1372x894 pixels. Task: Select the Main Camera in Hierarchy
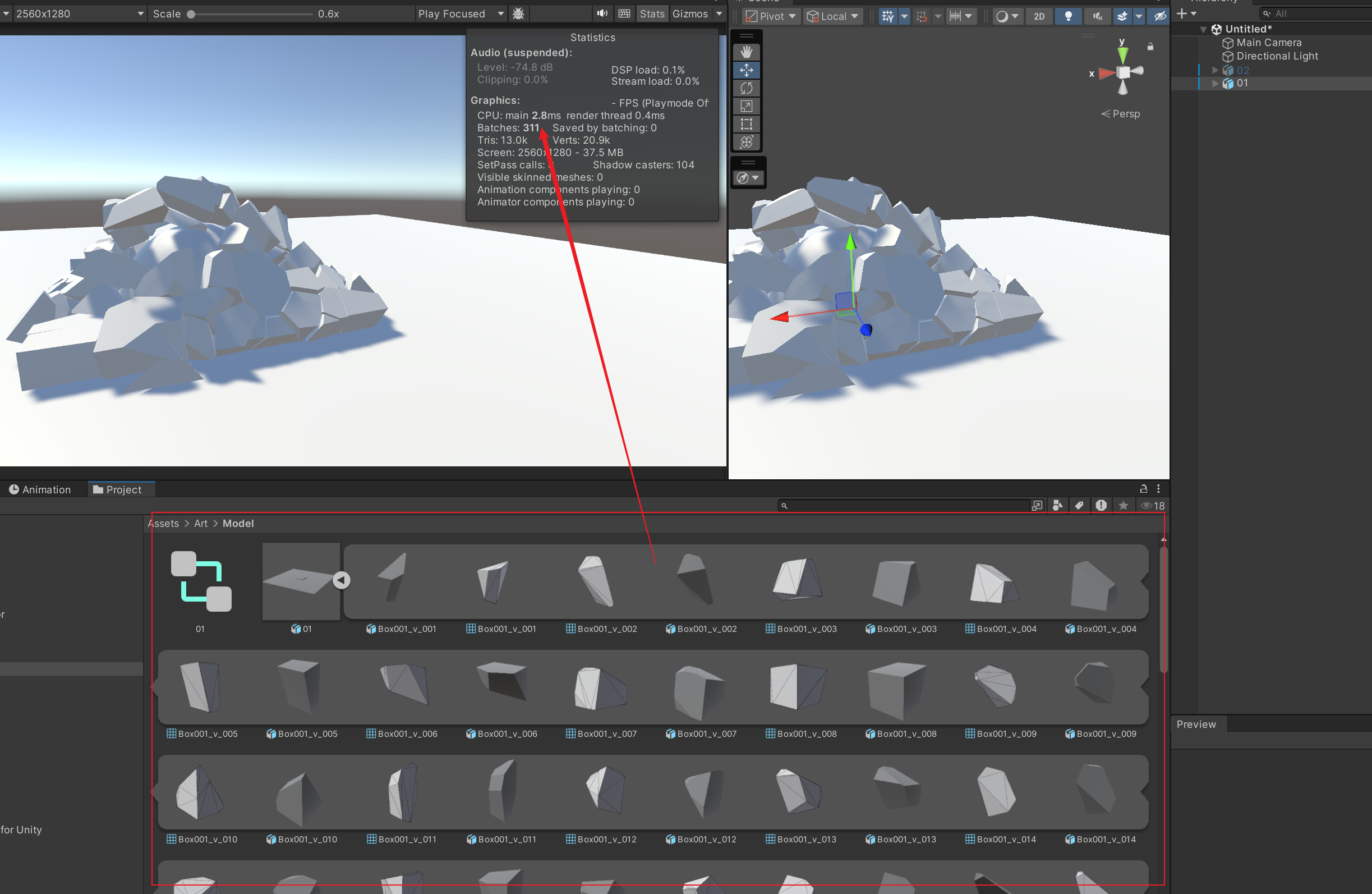click(1268, 43)
